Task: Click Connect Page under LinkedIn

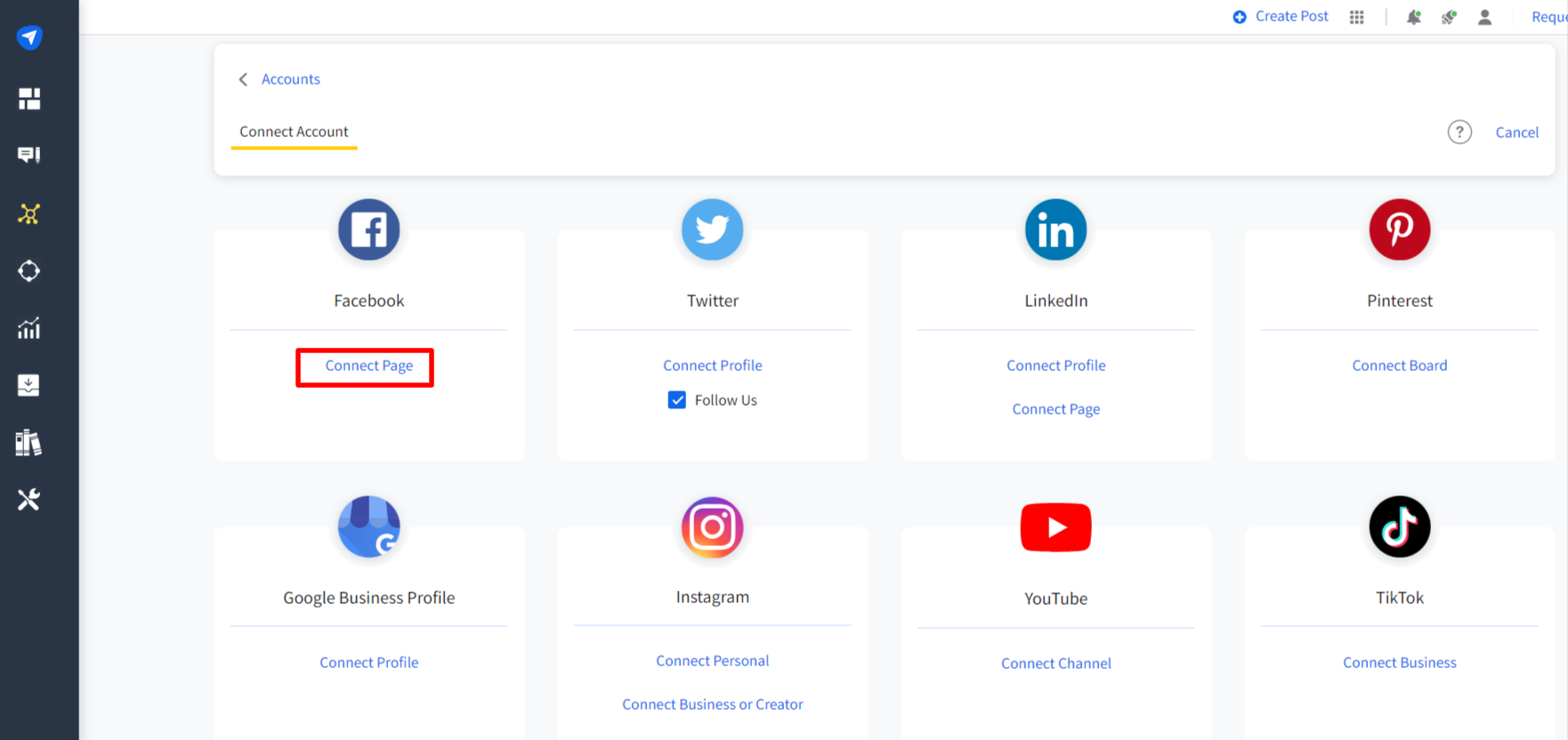Action: 1056,409
